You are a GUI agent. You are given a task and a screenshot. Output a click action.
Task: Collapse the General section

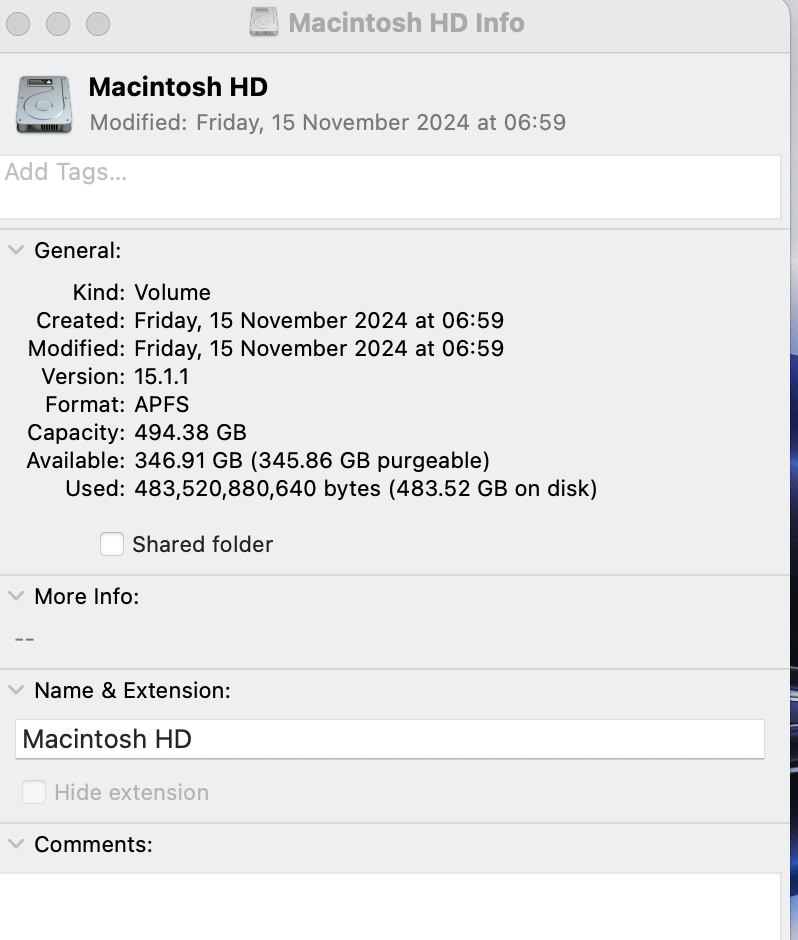coord(16,250)
